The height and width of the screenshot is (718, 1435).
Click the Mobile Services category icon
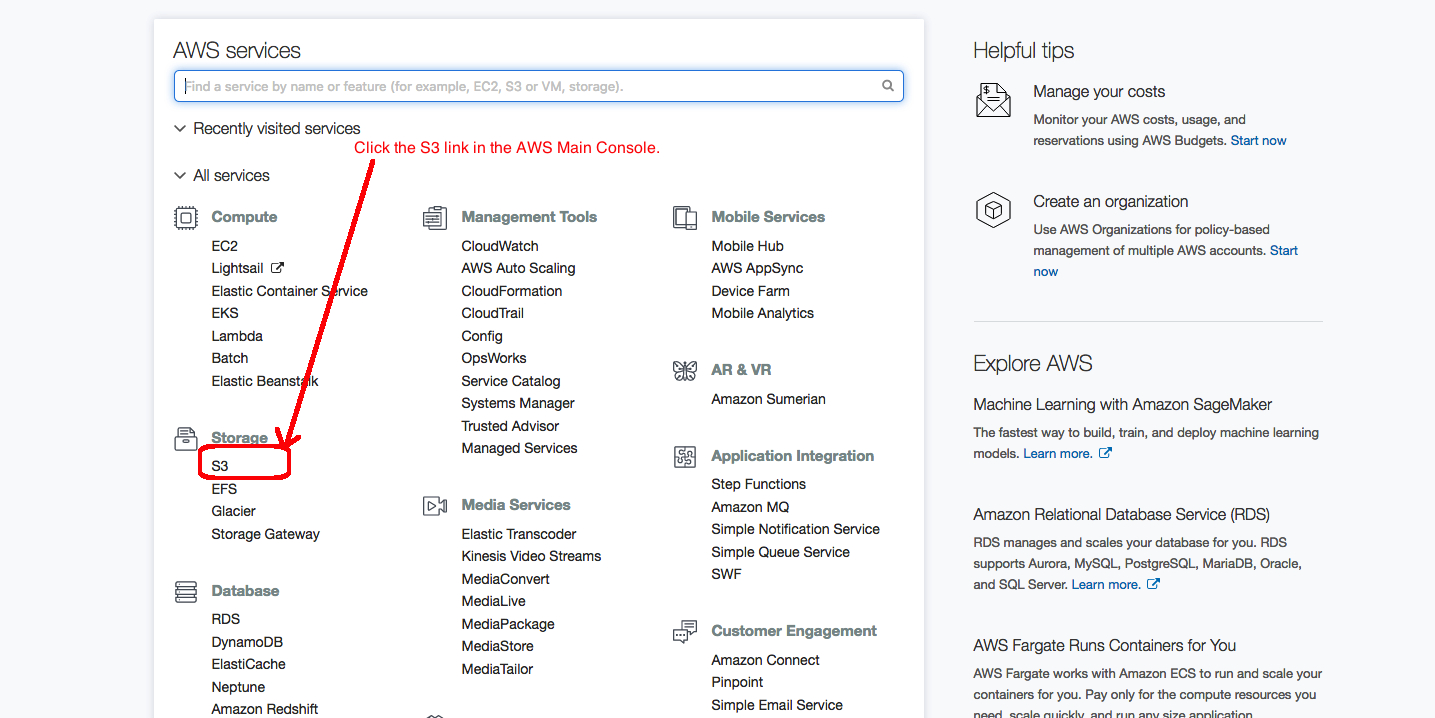click(685, 217)
